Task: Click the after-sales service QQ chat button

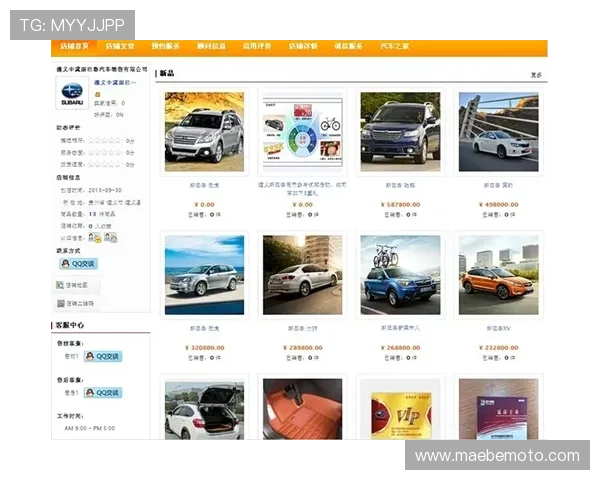Action: 108,393
